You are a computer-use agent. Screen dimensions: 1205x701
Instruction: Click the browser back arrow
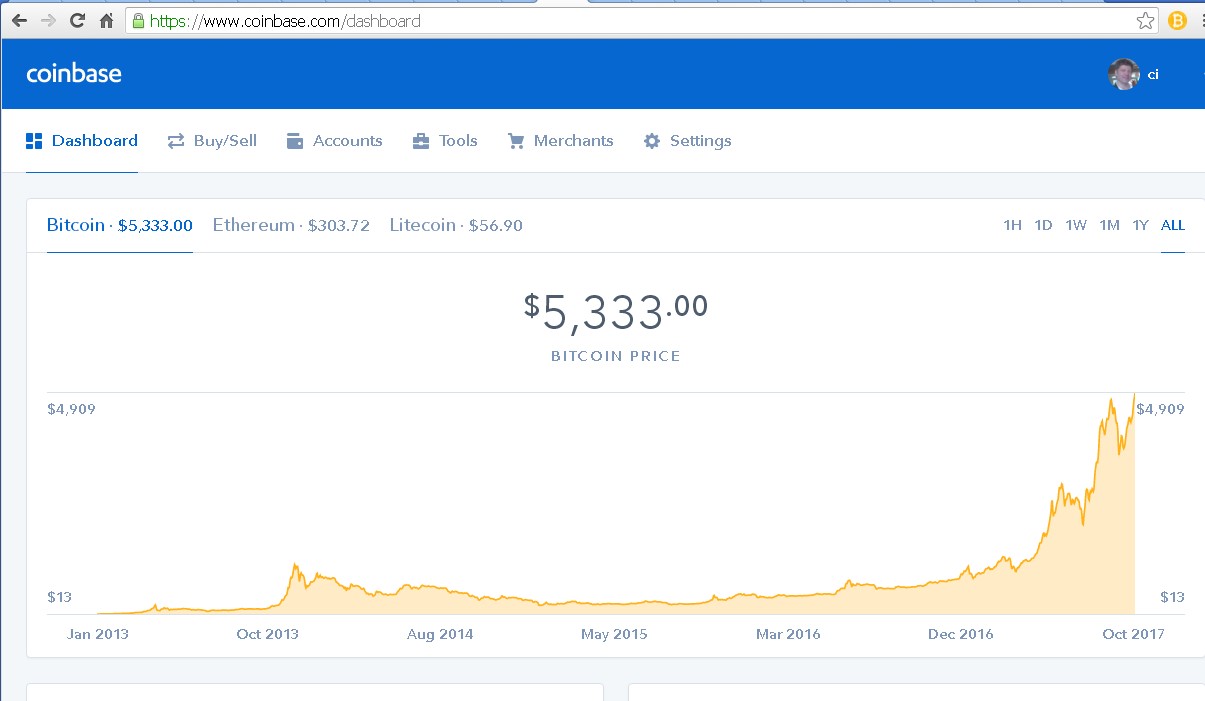(19, 20)
